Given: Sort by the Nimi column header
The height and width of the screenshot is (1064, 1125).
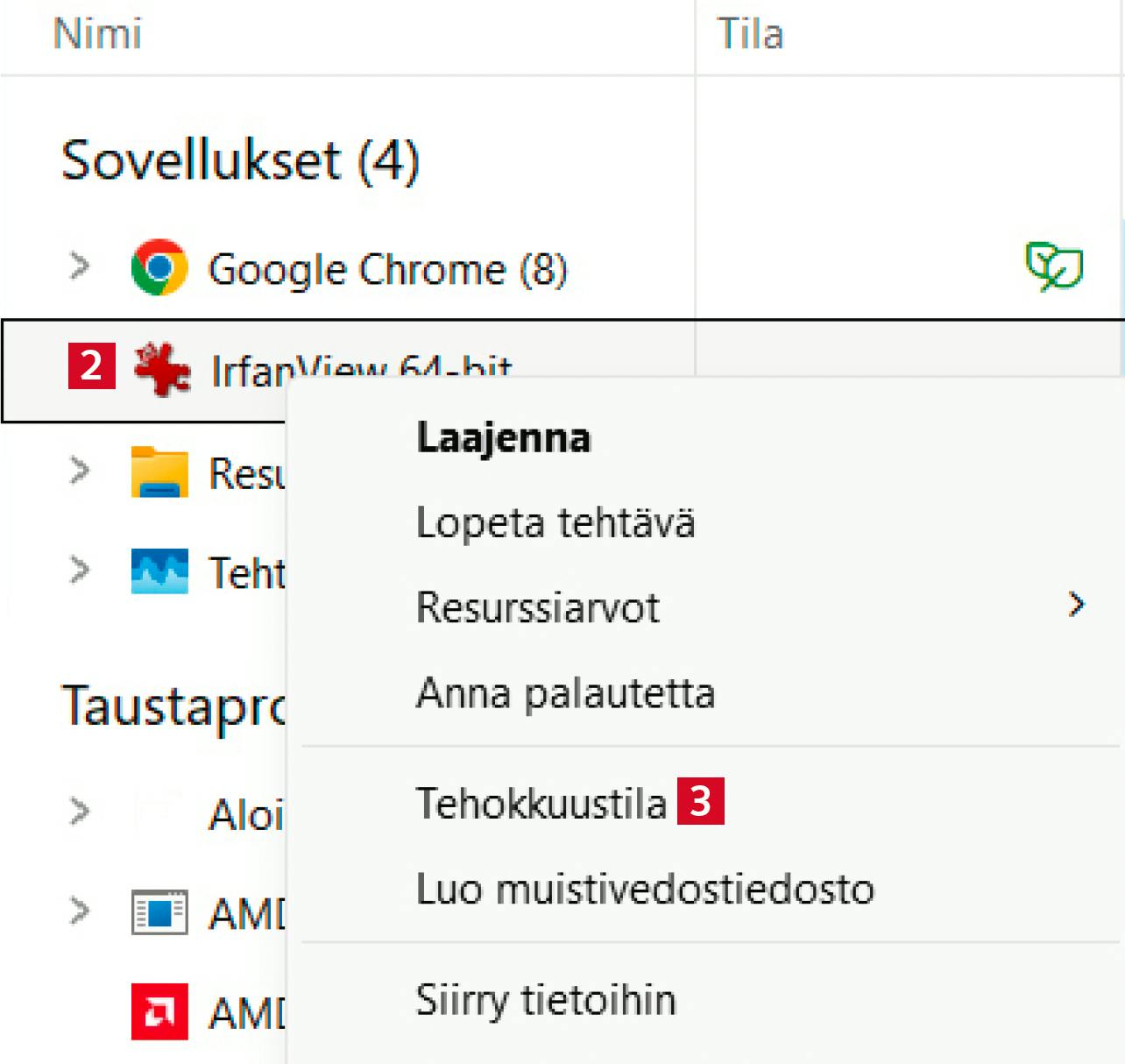Looking at the screenshot, I should pos(97,34).
